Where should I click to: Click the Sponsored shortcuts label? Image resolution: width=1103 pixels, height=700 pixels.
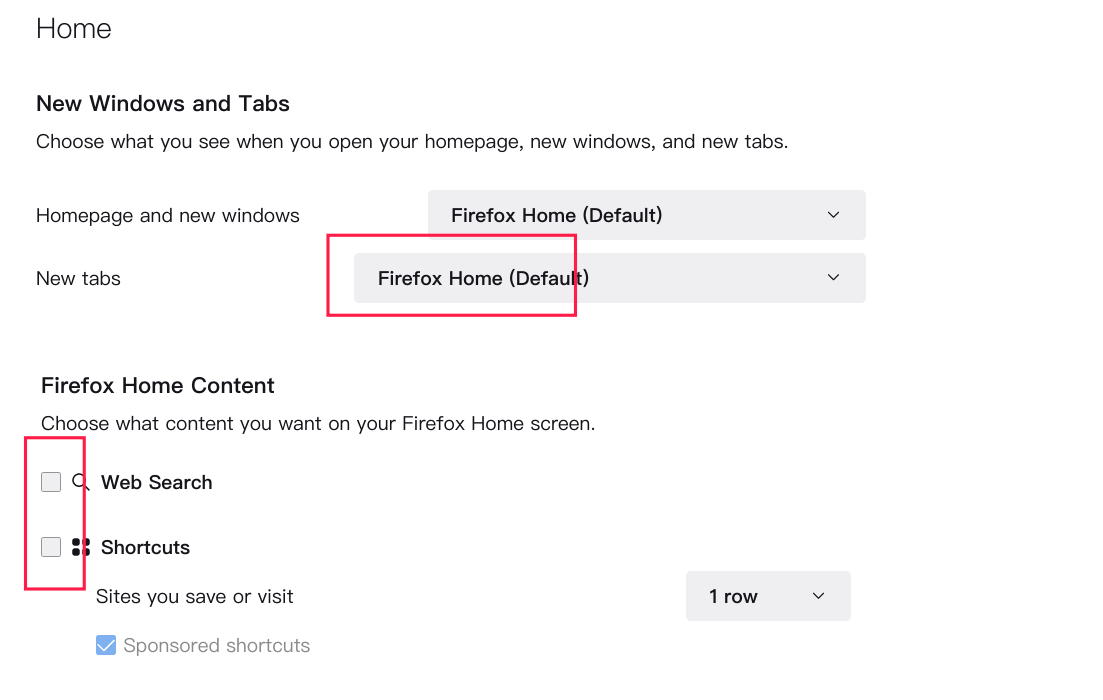(217, 645)
